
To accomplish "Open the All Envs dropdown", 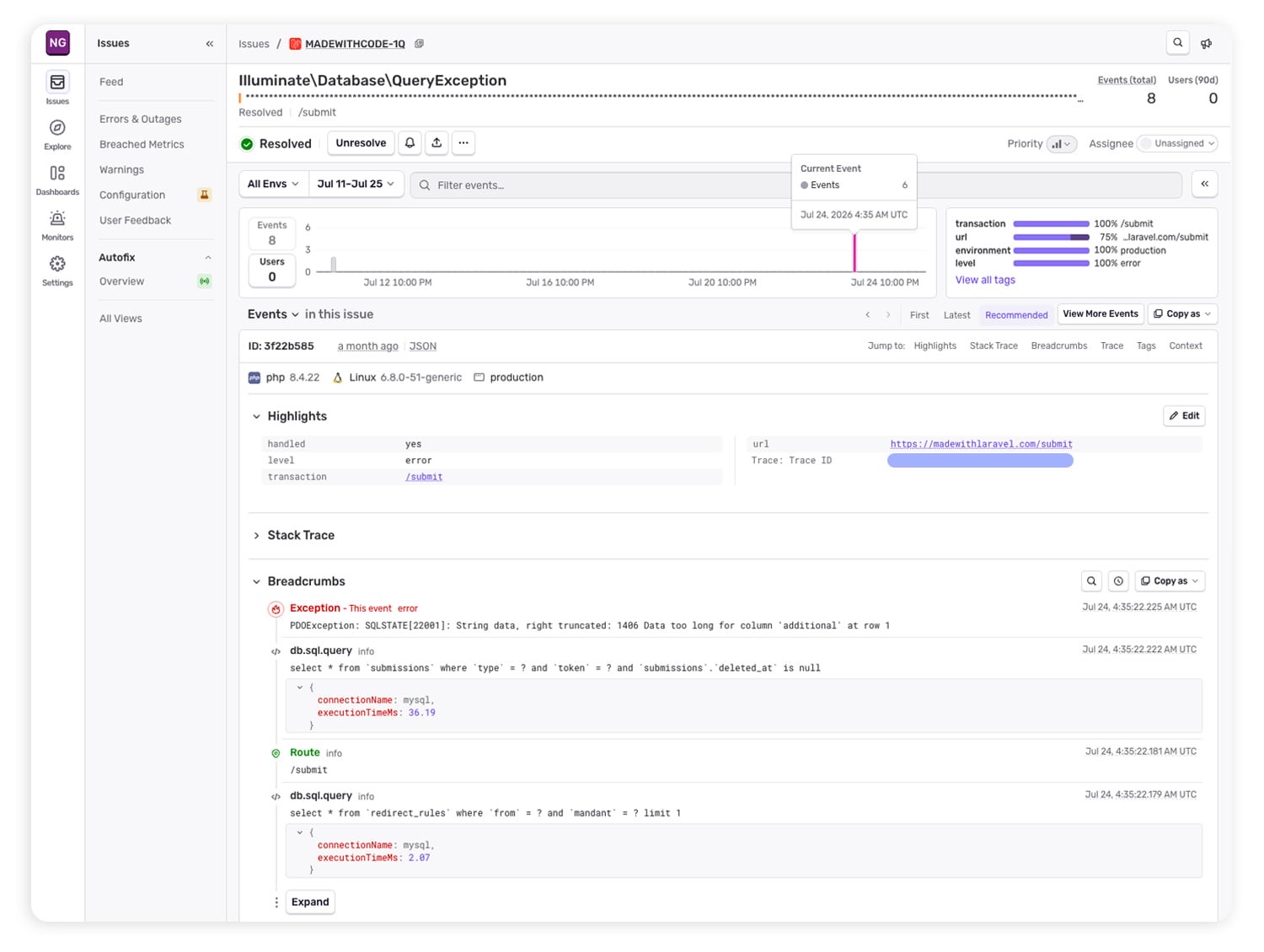I will coord(273,184).
